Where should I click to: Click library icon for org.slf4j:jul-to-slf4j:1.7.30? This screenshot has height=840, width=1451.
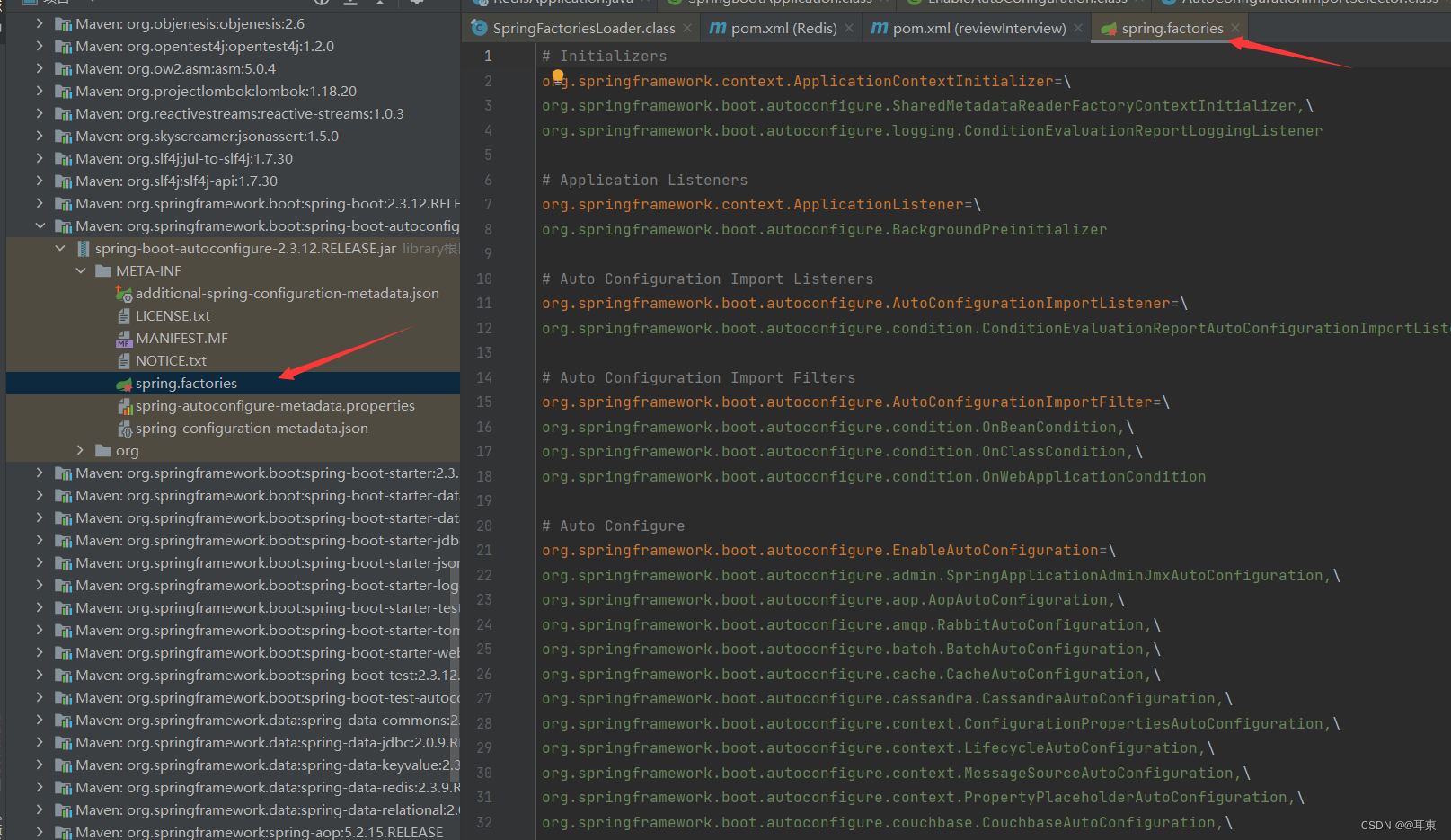[64, 159]
